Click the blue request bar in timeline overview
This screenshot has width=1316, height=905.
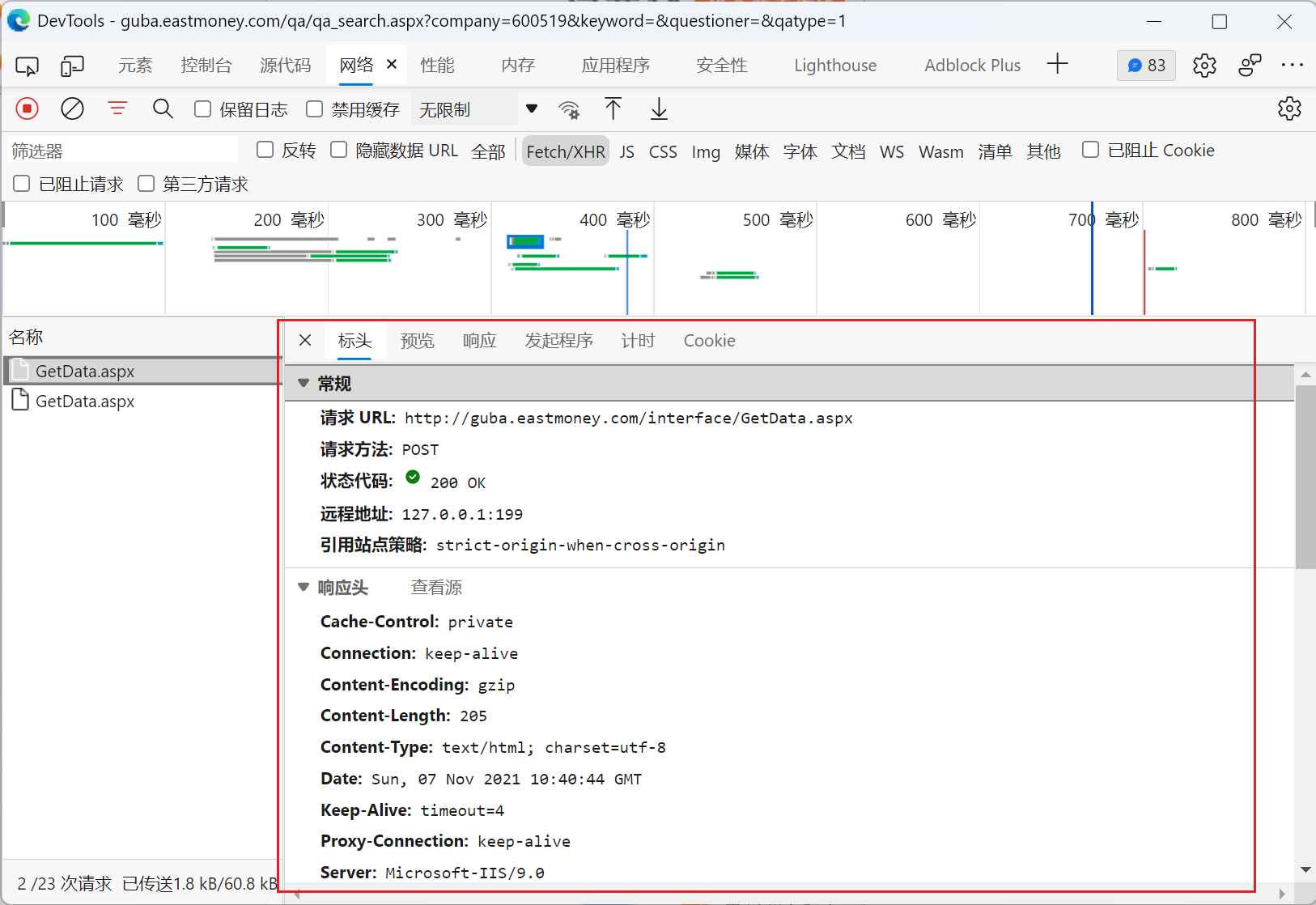coord(525,241)
